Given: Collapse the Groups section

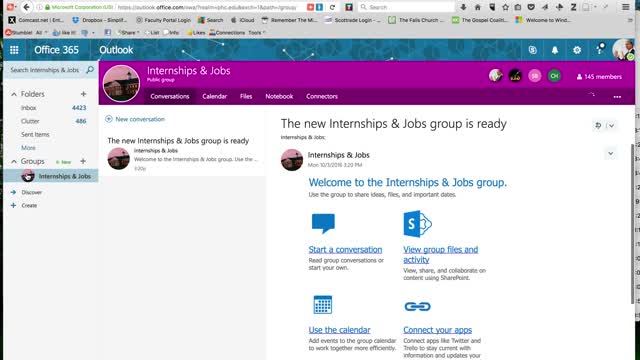Looking at the screenshot, I should coord(14,162).
